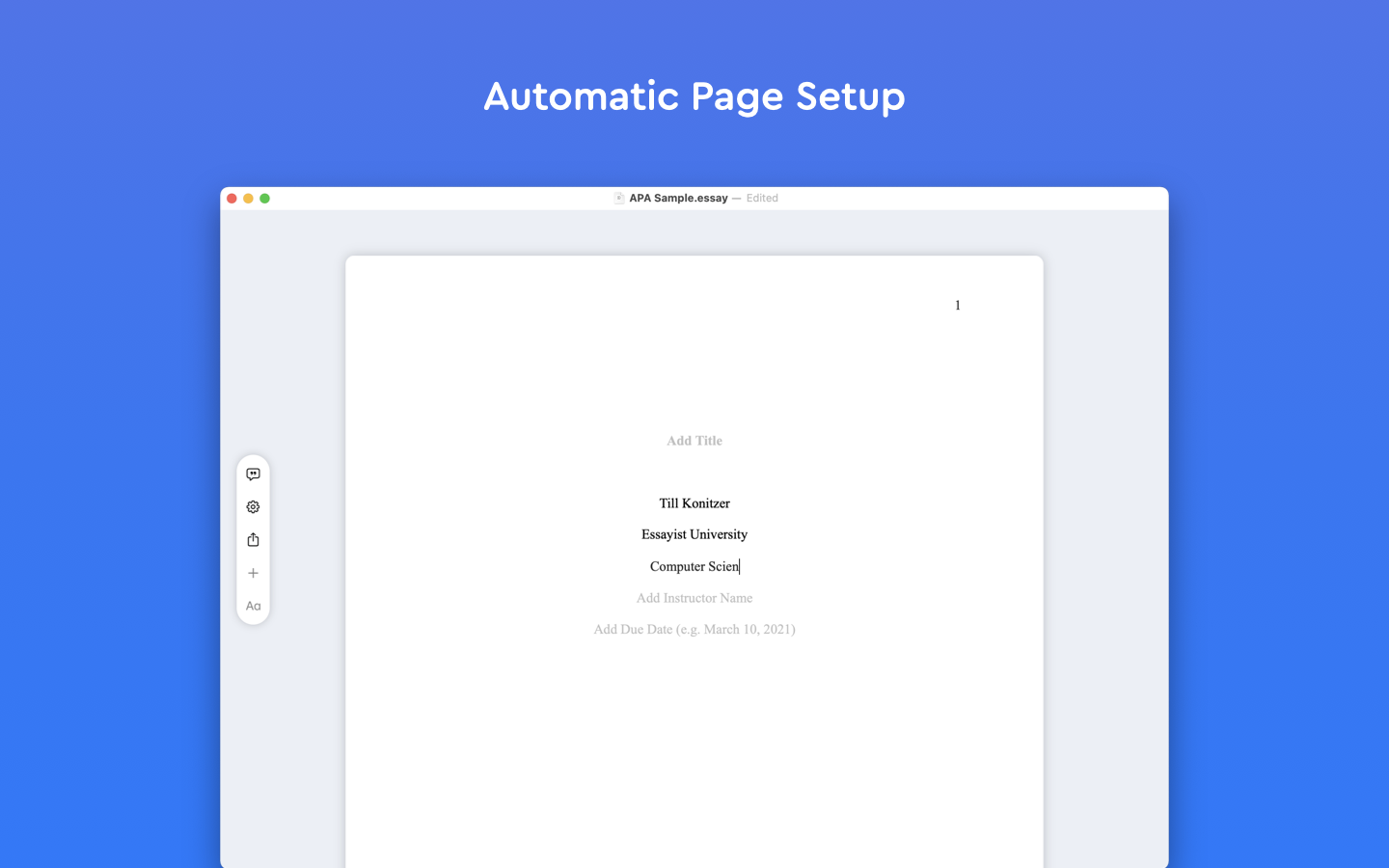This screenshot has width=1389, height=868.
Task: Click the Edited label in the title bar
Action: pyautogui.click(x=762, y=198)
